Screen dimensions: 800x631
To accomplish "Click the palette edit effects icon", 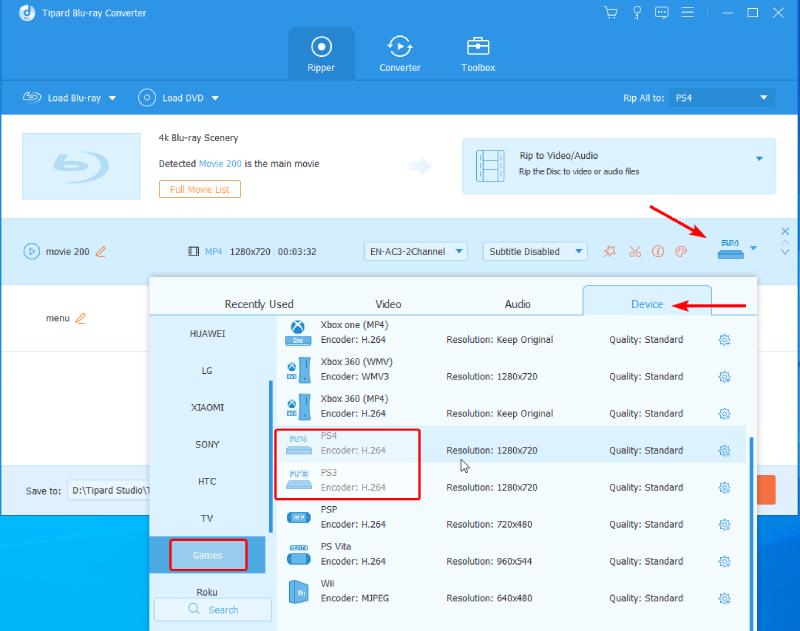I will 681,251.
